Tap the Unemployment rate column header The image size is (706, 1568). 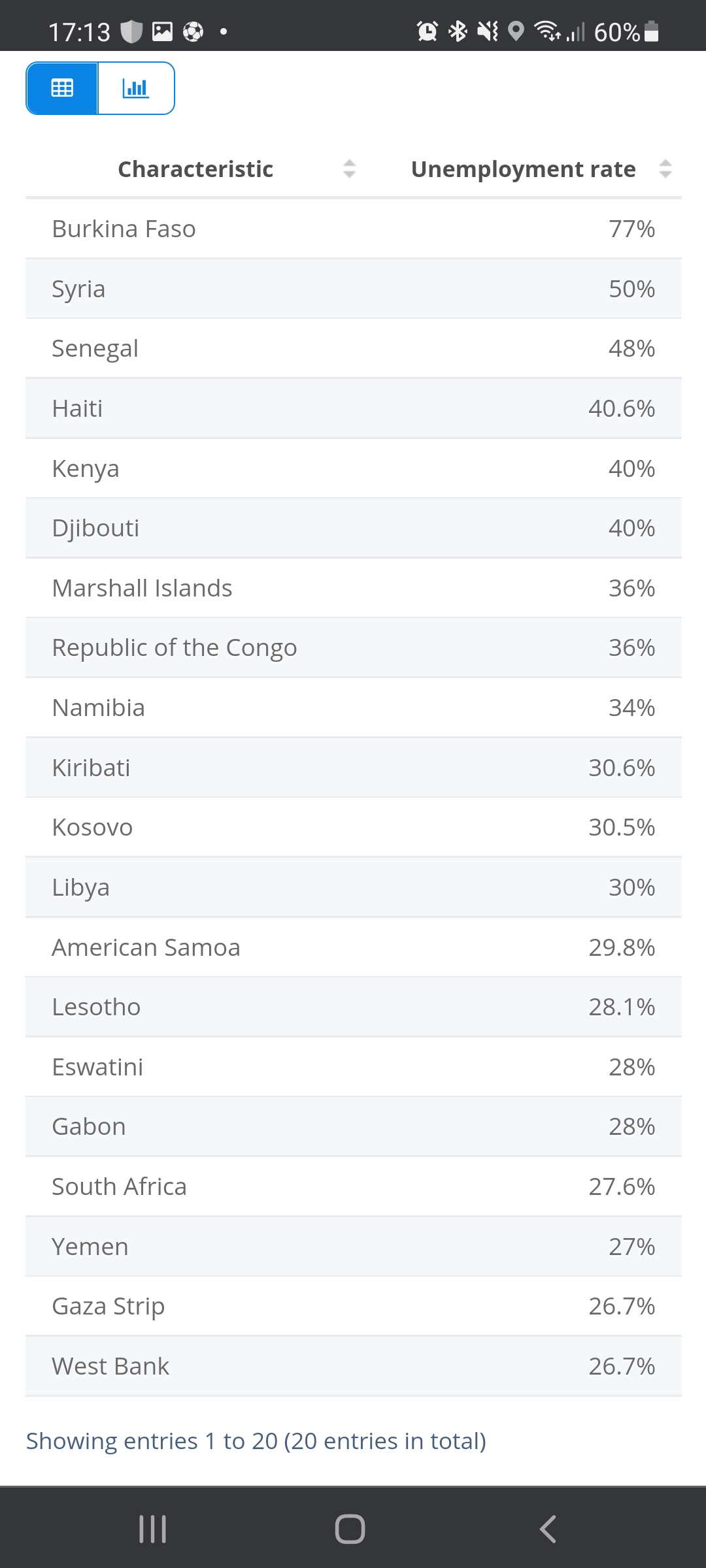coord(523,169)
